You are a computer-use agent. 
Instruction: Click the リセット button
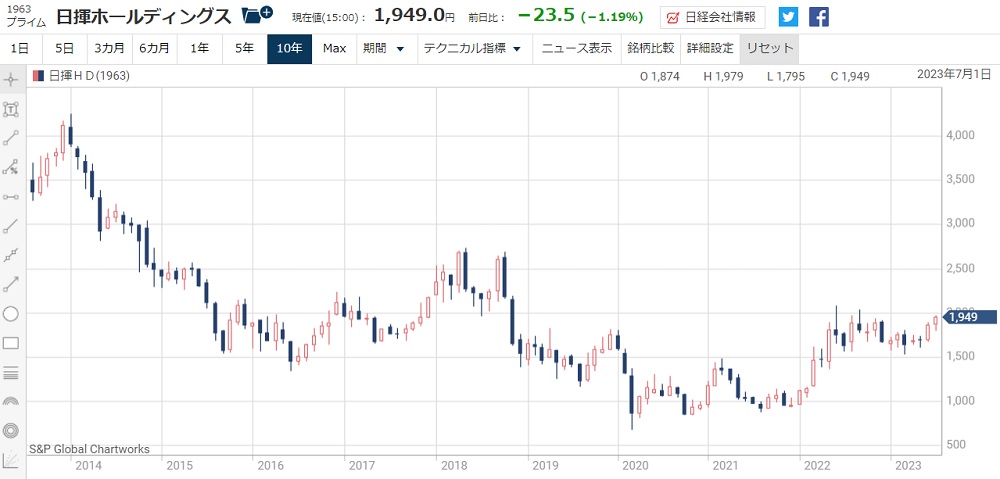tap(770, 49)
